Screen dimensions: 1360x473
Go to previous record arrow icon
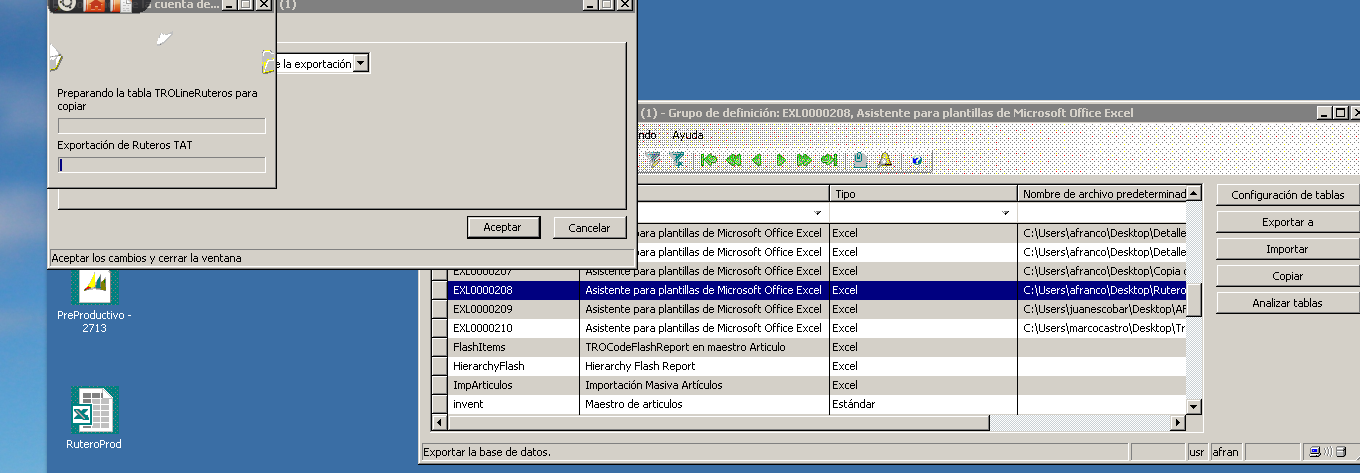756,159
